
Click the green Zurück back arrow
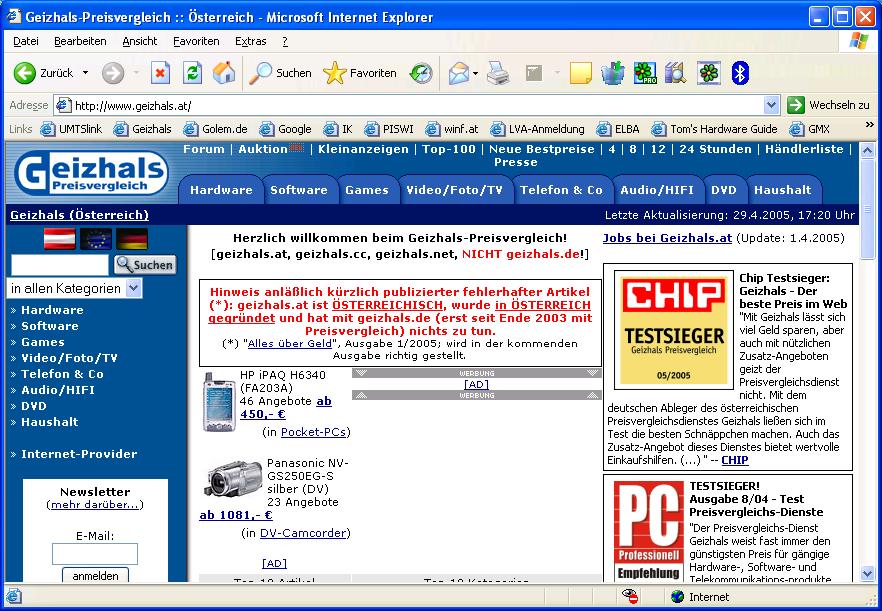tap(25, 73)
